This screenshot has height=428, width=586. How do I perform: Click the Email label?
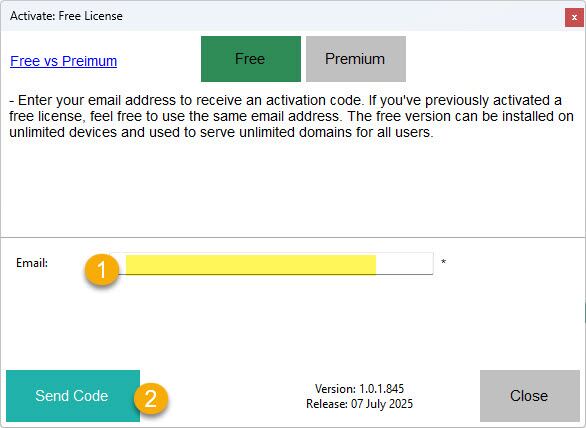(32, 263)
